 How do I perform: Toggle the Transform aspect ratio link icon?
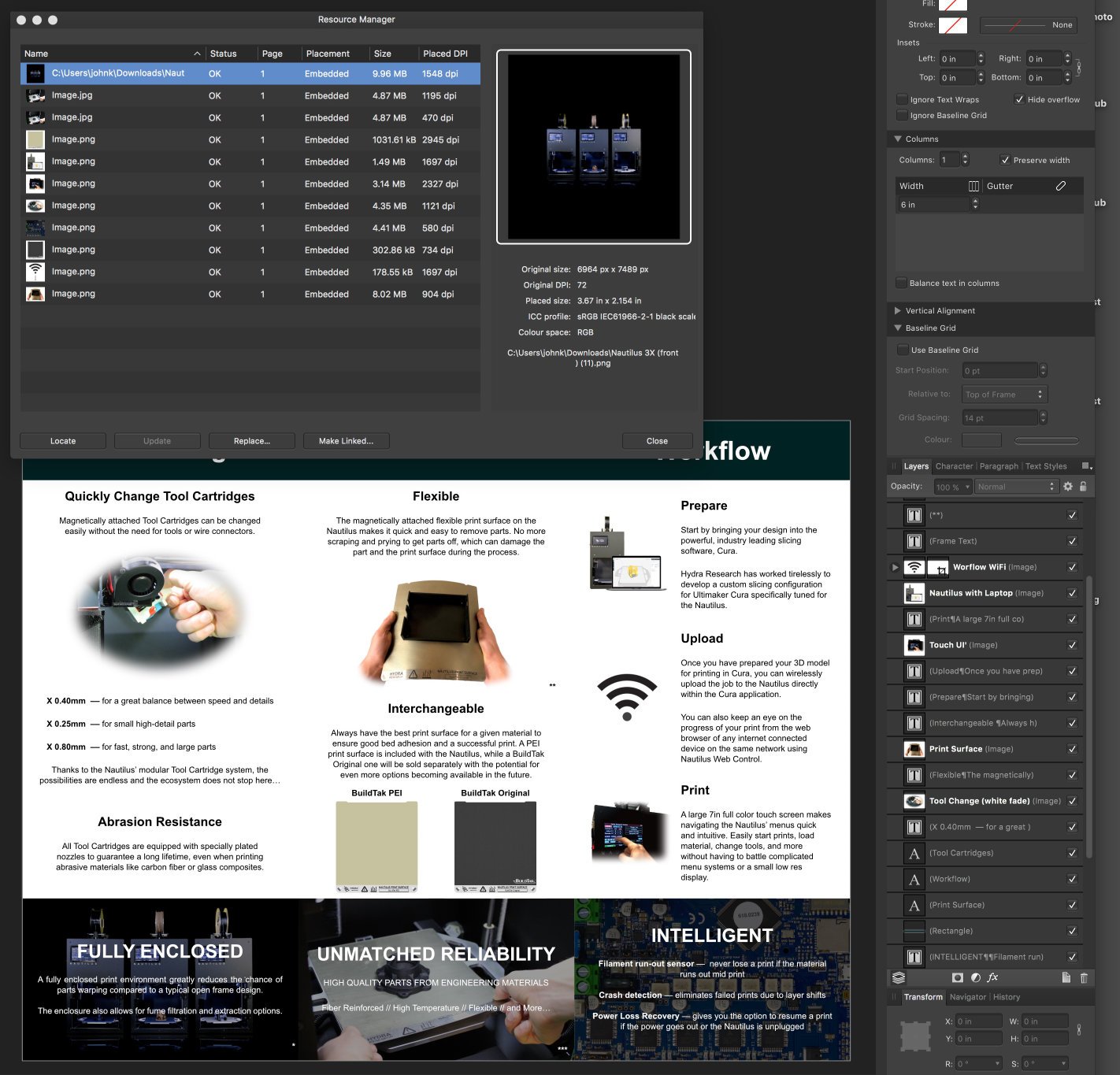coord(1078,1029)
